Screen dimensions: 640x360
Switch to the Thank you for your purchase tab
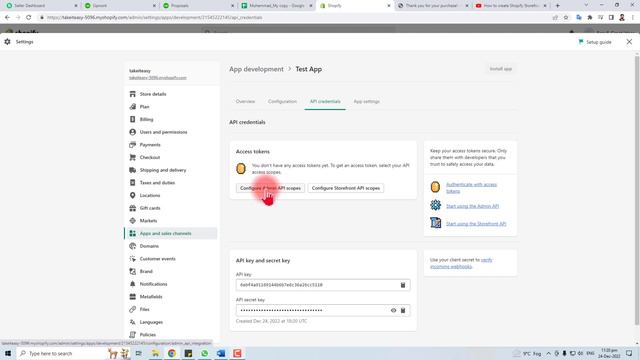(432, 6)
